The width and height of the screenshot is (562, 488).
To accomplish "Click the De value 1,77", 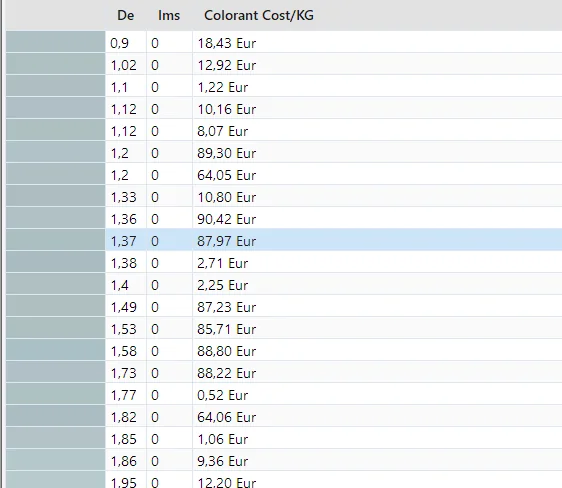I will (x=124, y=395).
